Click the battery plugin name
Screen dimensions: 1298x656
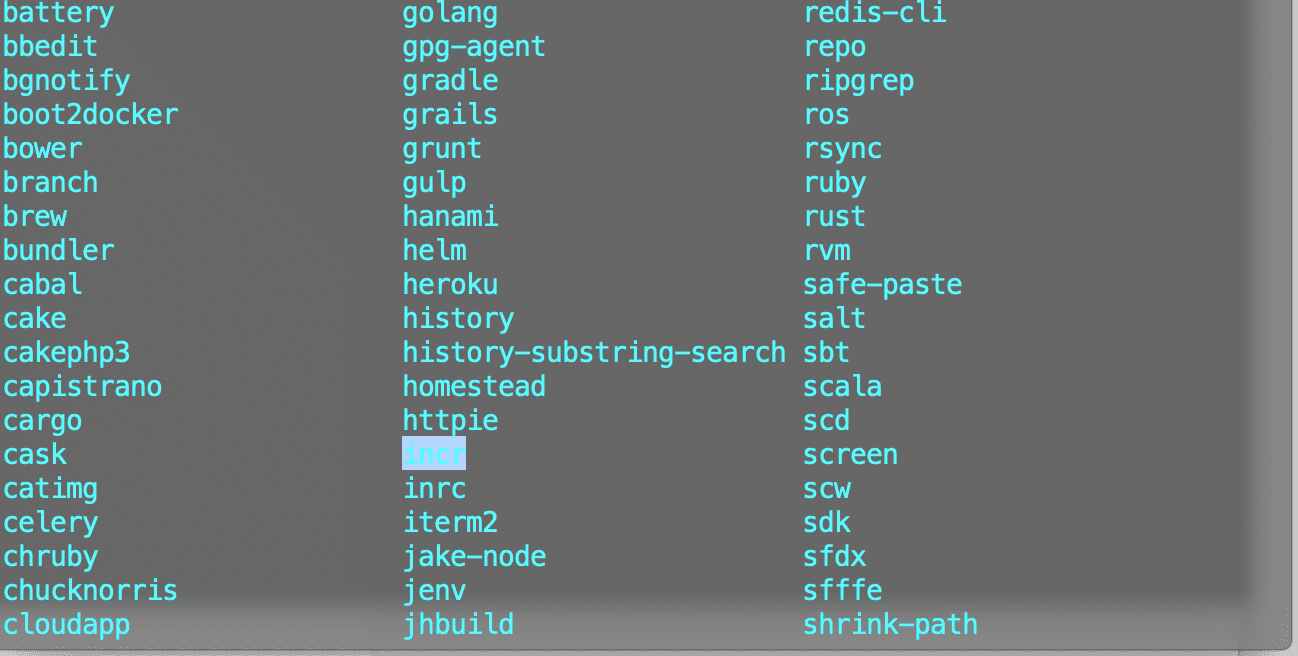tap(59, 14)
